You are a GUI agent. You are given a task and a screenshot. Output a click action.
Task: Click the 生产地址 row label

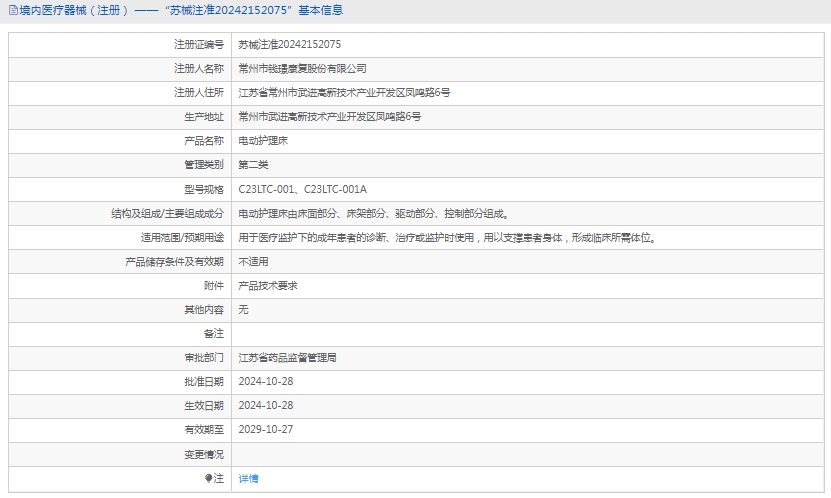tap(204, 117)
